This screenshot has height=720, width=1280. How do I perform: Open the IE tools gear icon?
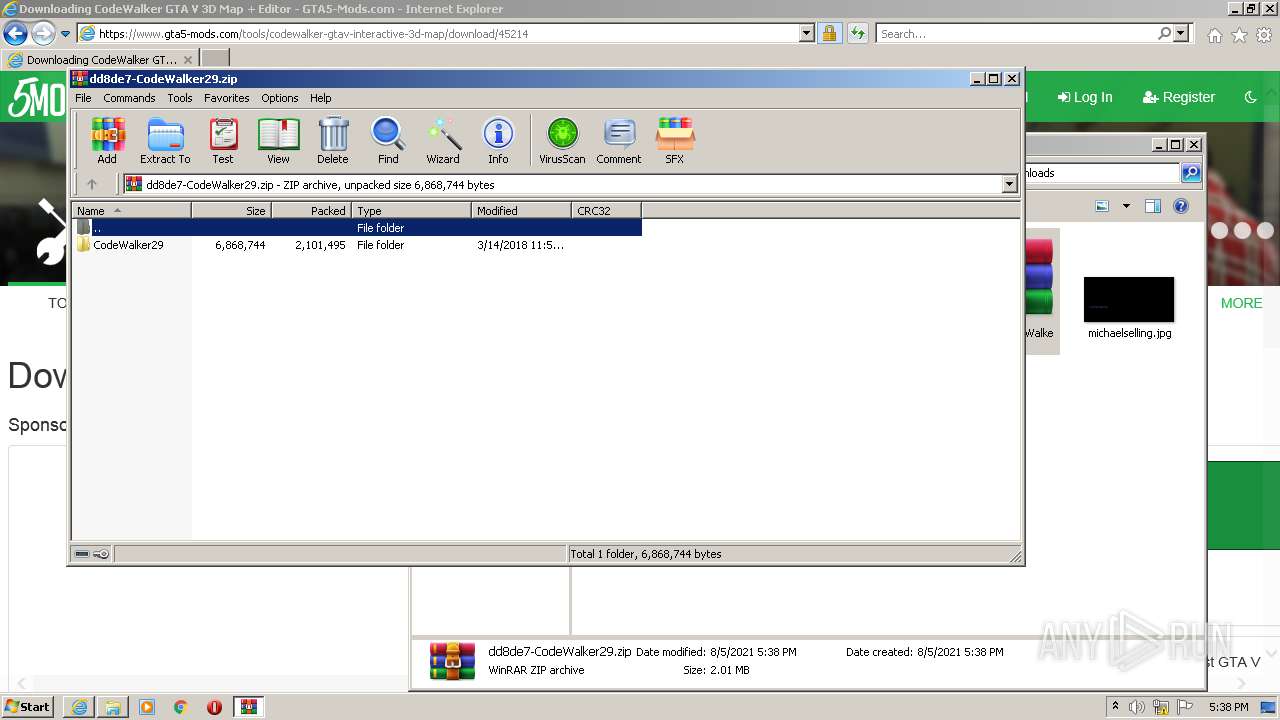1264,35
